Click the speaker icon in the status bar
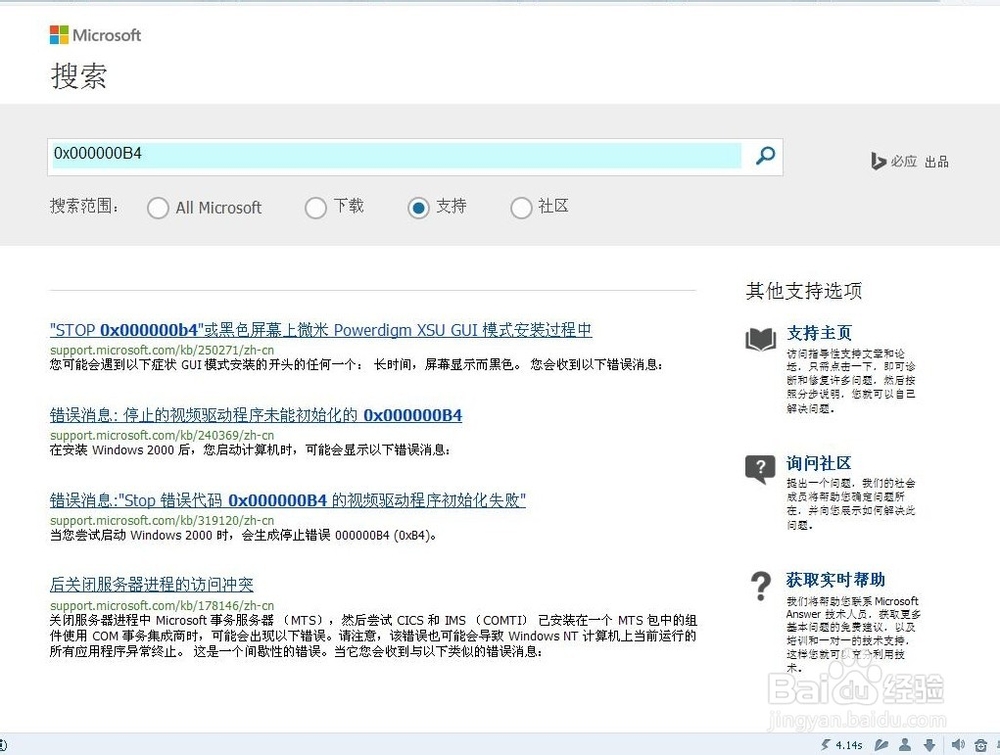Screen dimensions: 1000x755 (958, 745)
